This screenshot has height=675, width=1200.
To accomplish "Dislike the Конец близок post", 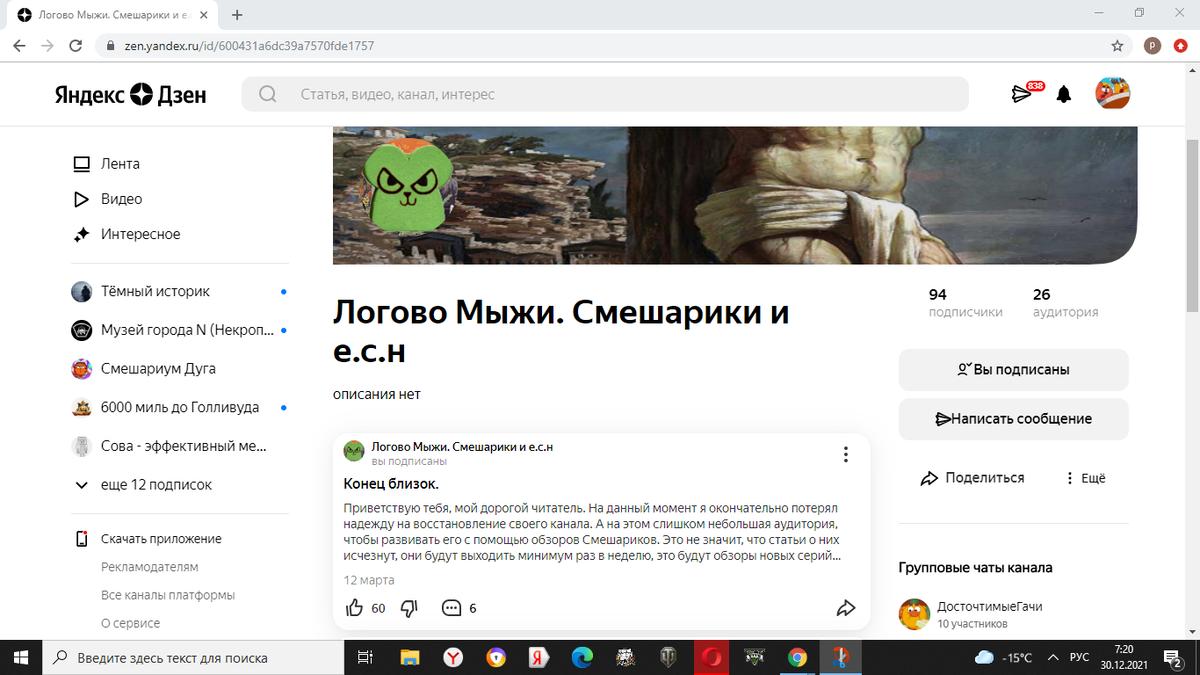I will 408,608.
